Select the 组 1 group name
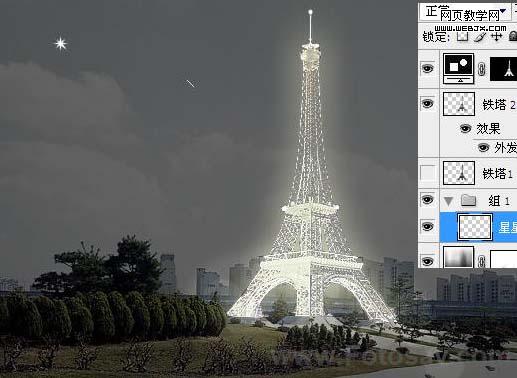Image resolution: width=517 pixels, height=378 pixels. 499,201
